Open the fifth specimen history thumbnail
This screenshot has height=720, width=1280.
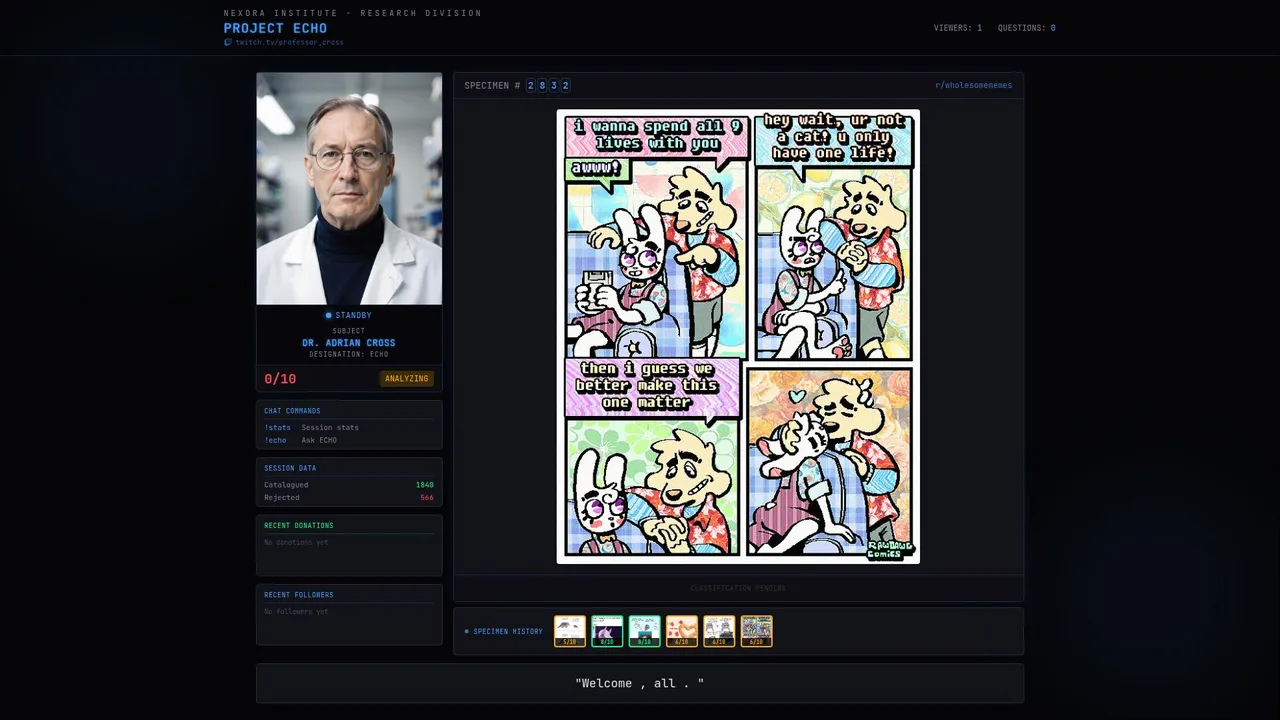point(719,631)
